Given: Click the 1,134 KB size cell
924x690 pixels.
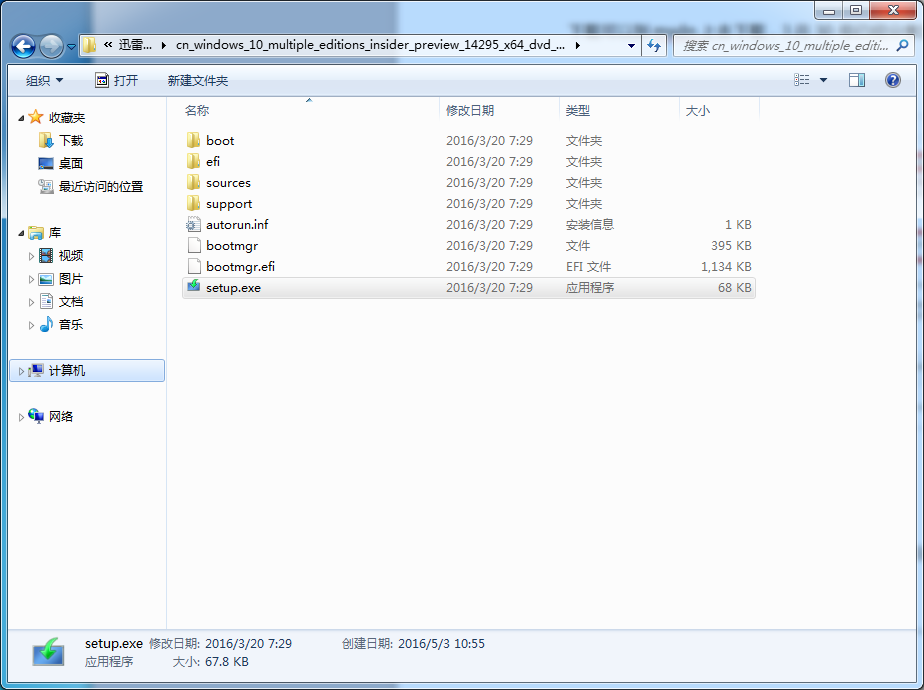Looking at the screenshot, I should pyautogui.click(x=726, y=267).
